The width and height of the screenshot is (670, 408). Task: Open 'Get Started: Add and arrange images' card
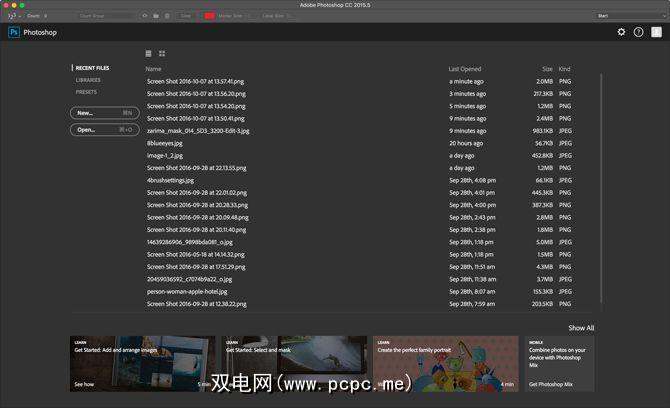[143, 364]
